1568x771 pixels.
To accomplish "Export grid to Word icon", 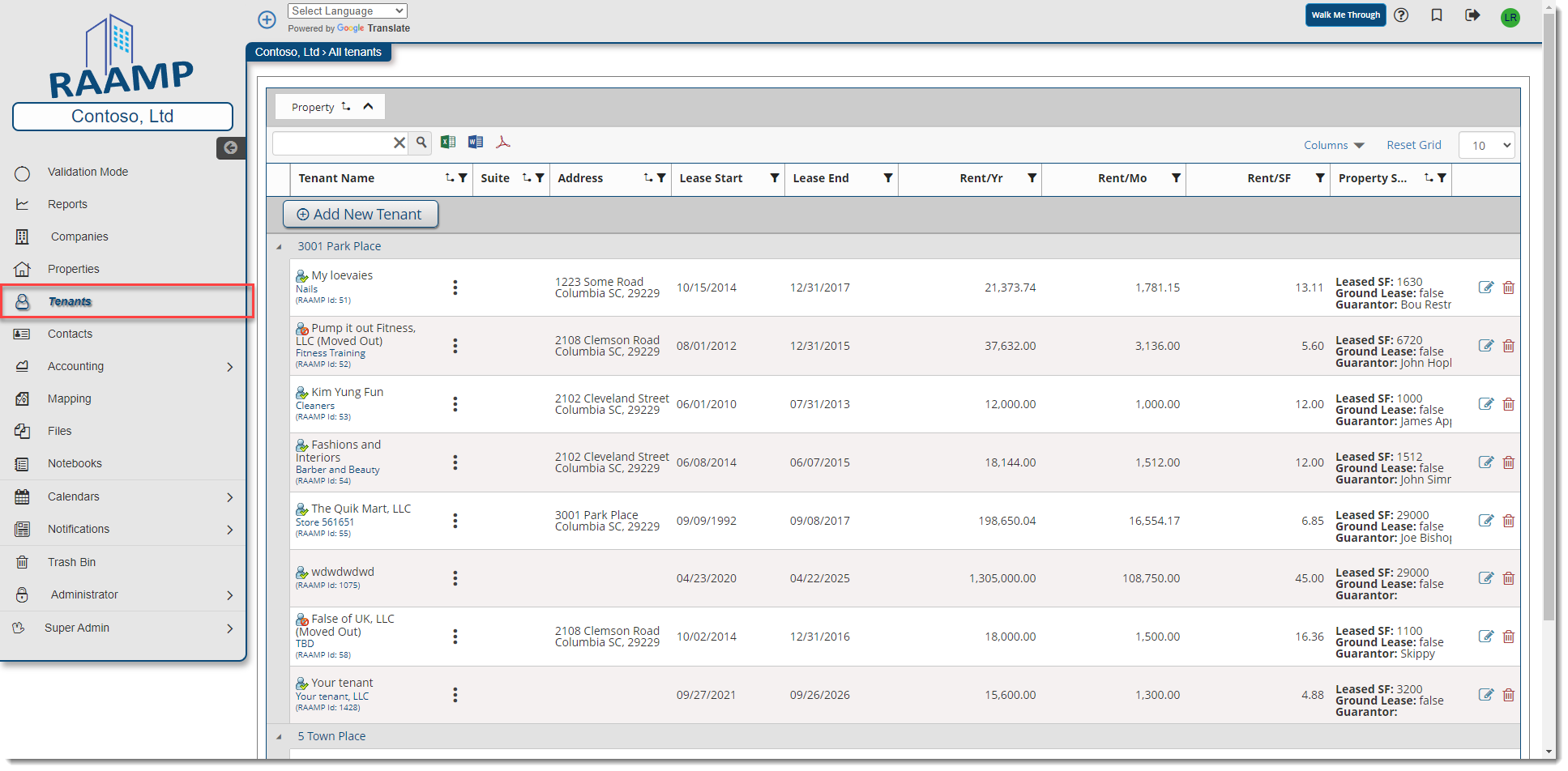I will 476,143.
